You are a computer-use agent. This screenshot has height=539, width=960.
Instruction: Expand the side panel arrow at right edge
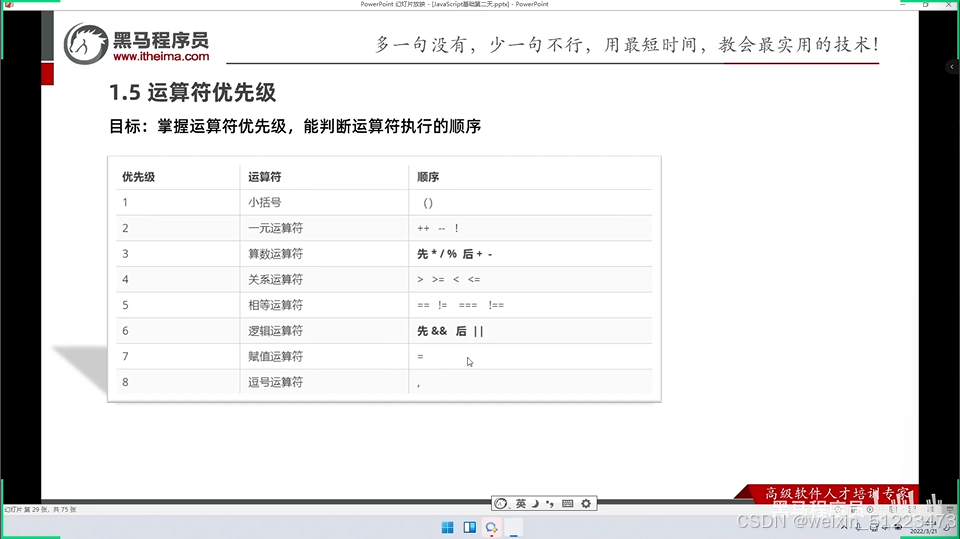951,66
